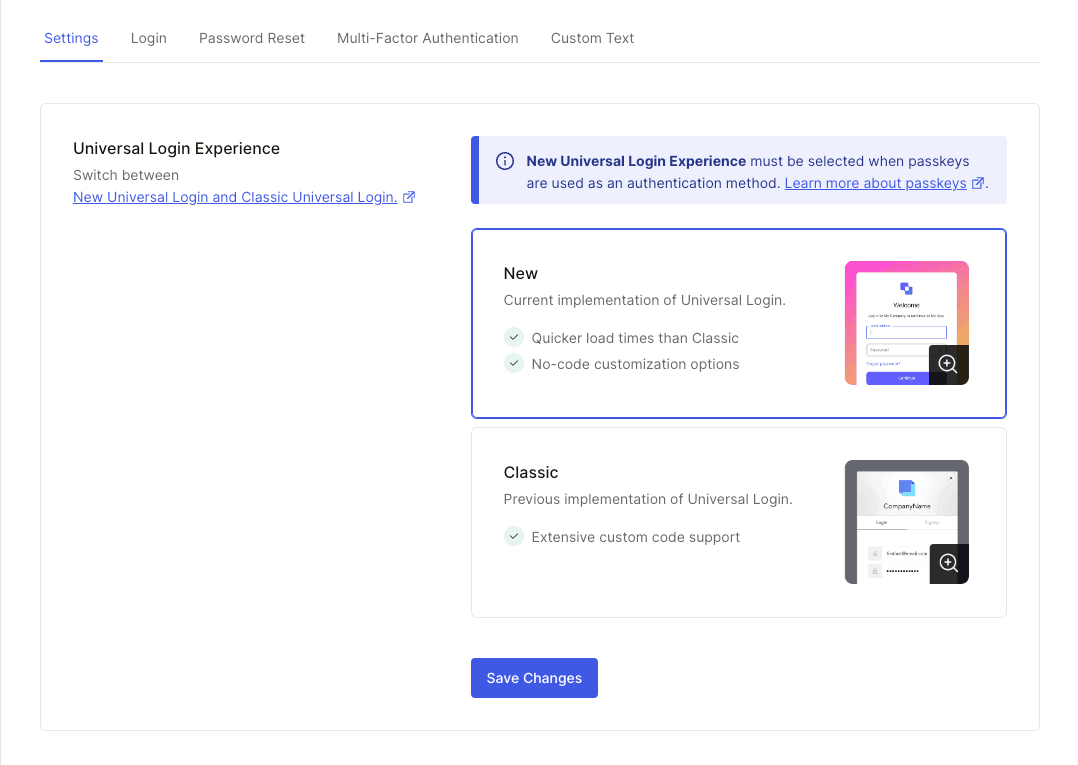Open the Login tab
The image size is (1078, 765).
coord(149,38)
